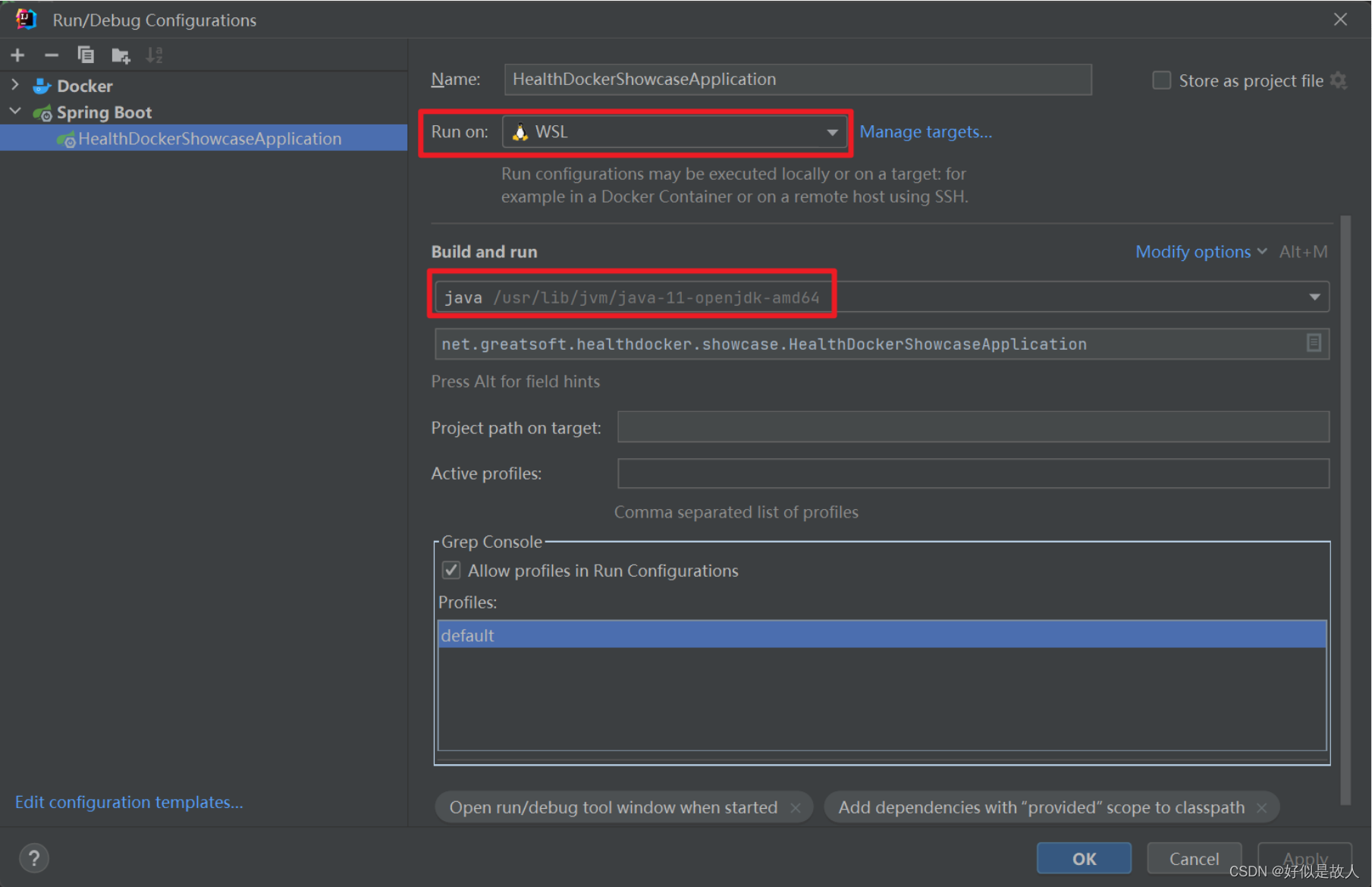This screenshot has height=887, width=1372.
Task: Expand the Docker tree node
Action: coord(14,85)
